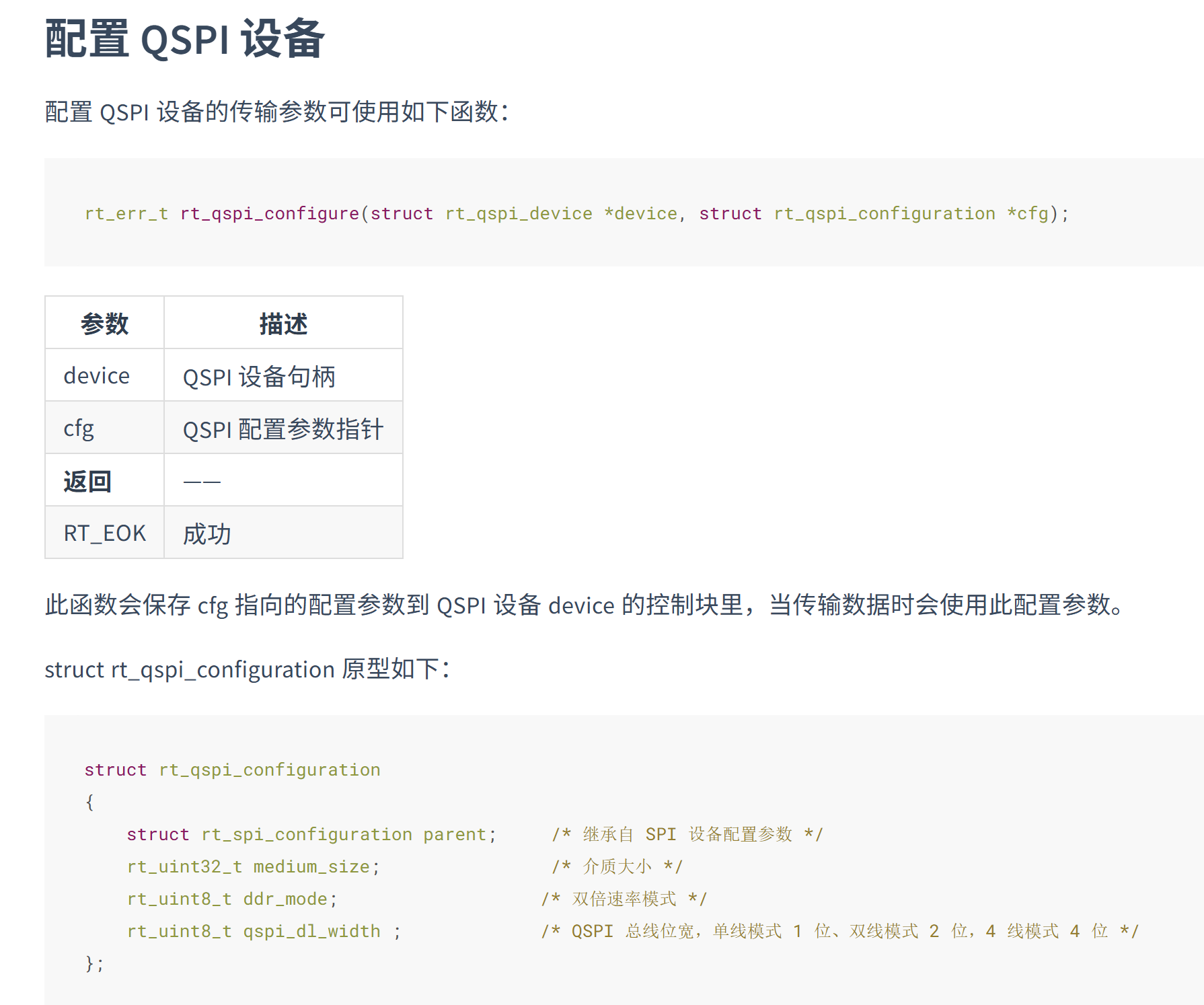This screenshot has width=1204, height=1005.
Task: Click the 介质大小 code comment
Action: (617, 866)
